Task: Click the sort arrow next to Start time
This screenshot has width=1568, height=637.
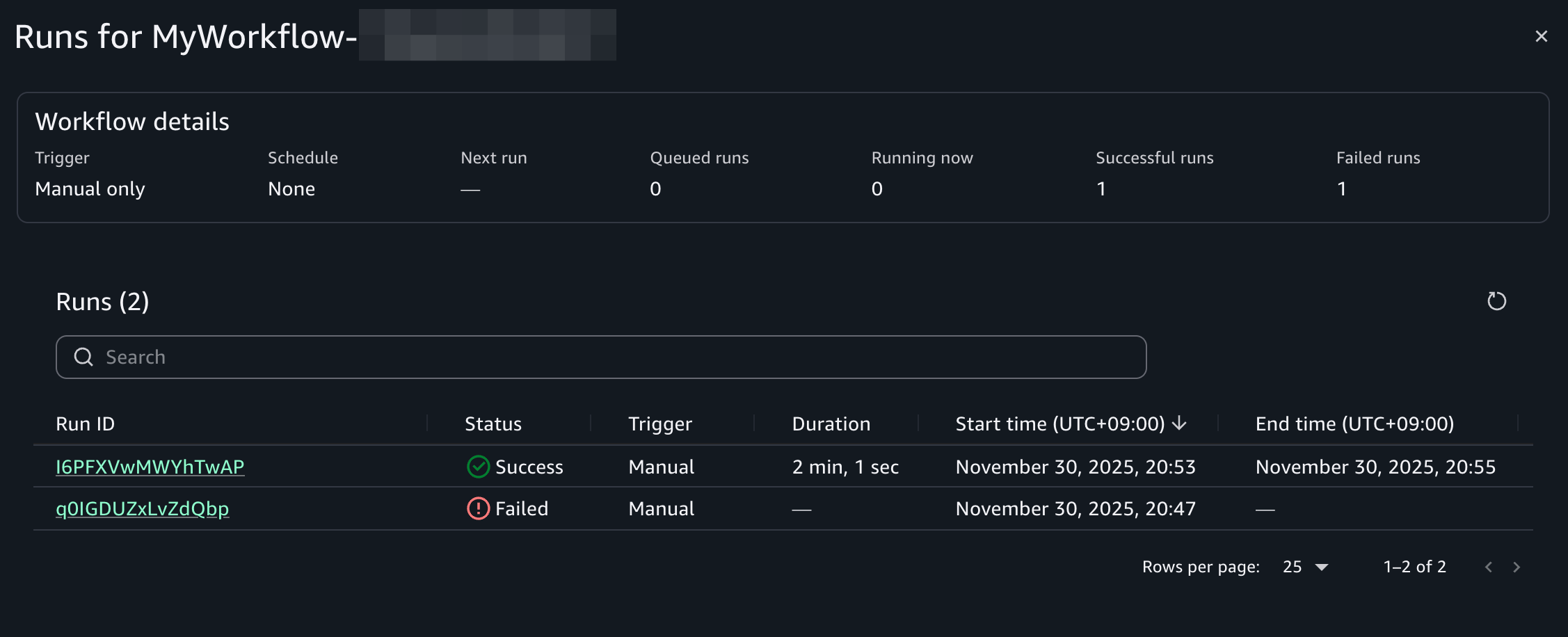Action: (1179, 423)
